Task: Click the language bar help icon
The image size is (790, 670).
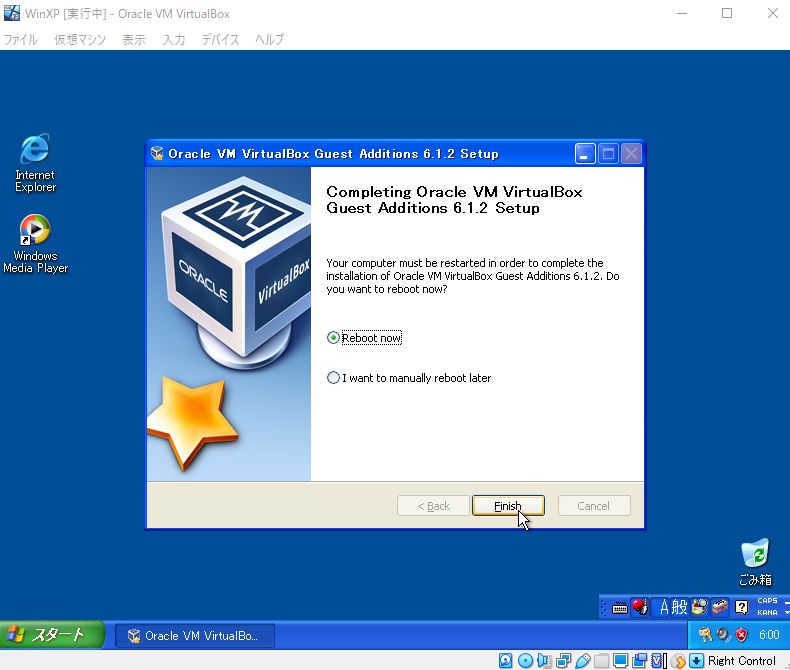Action: click(x=741, y=607)
